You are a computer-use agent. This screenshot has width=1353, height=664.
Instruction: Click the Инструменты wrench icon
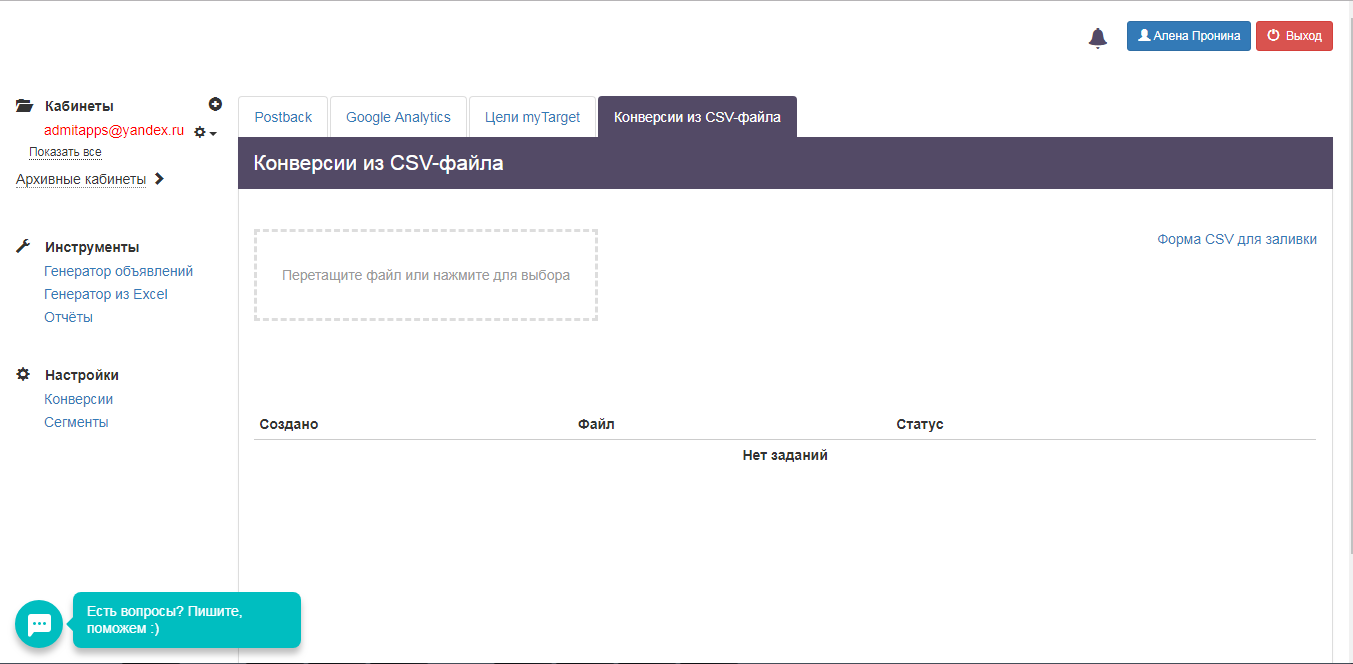tap(24, 246)
